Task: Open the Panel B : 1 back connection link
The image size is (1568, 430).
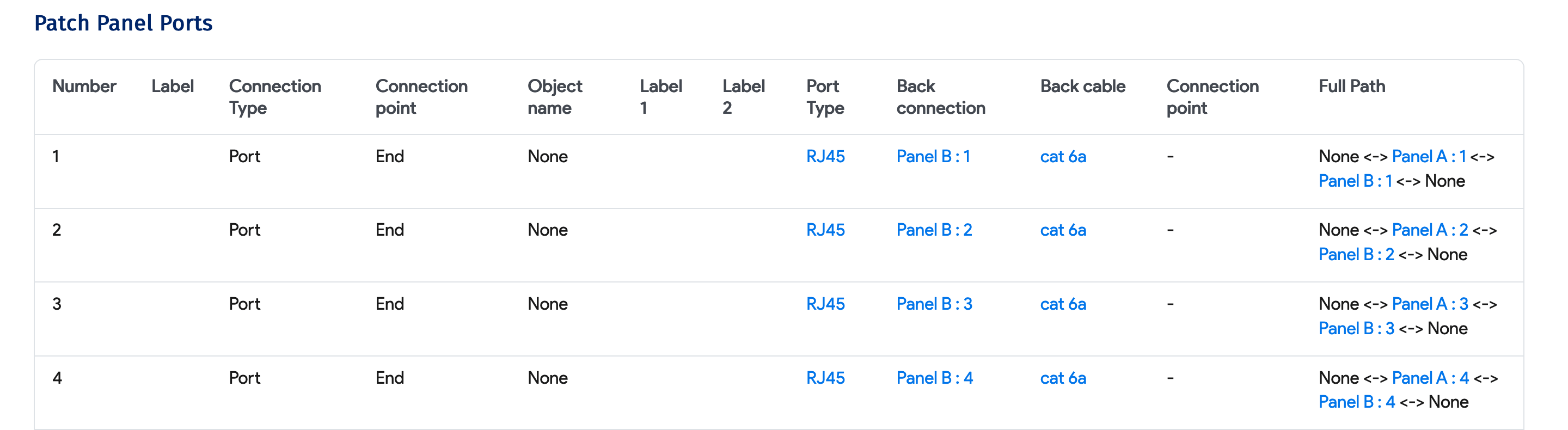Action: click(934, 156)
